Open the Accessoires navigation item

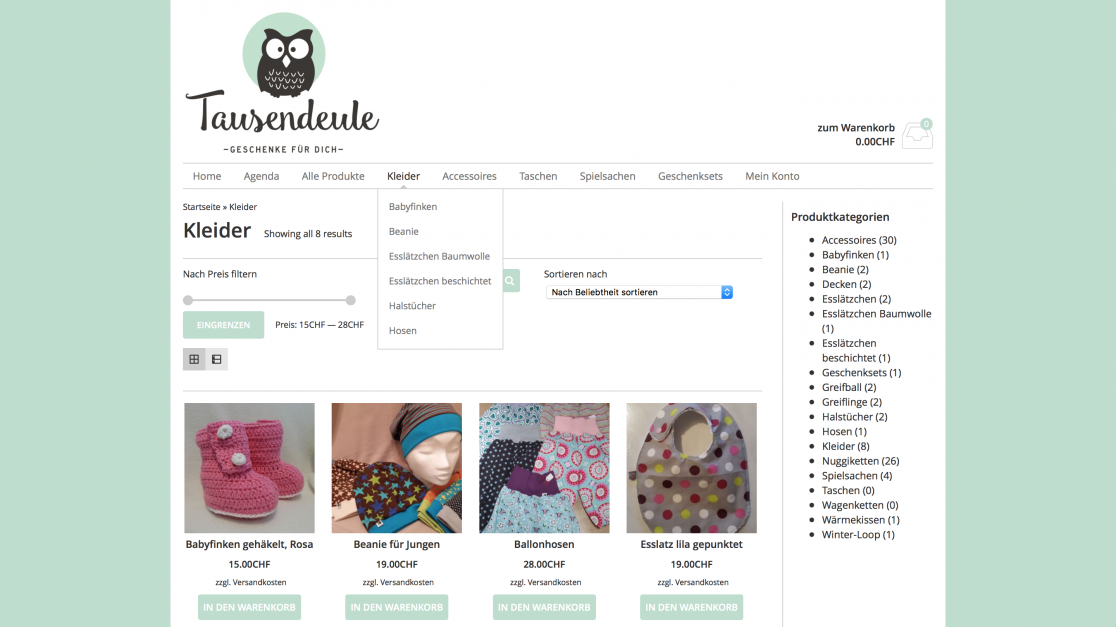point(469,176)
